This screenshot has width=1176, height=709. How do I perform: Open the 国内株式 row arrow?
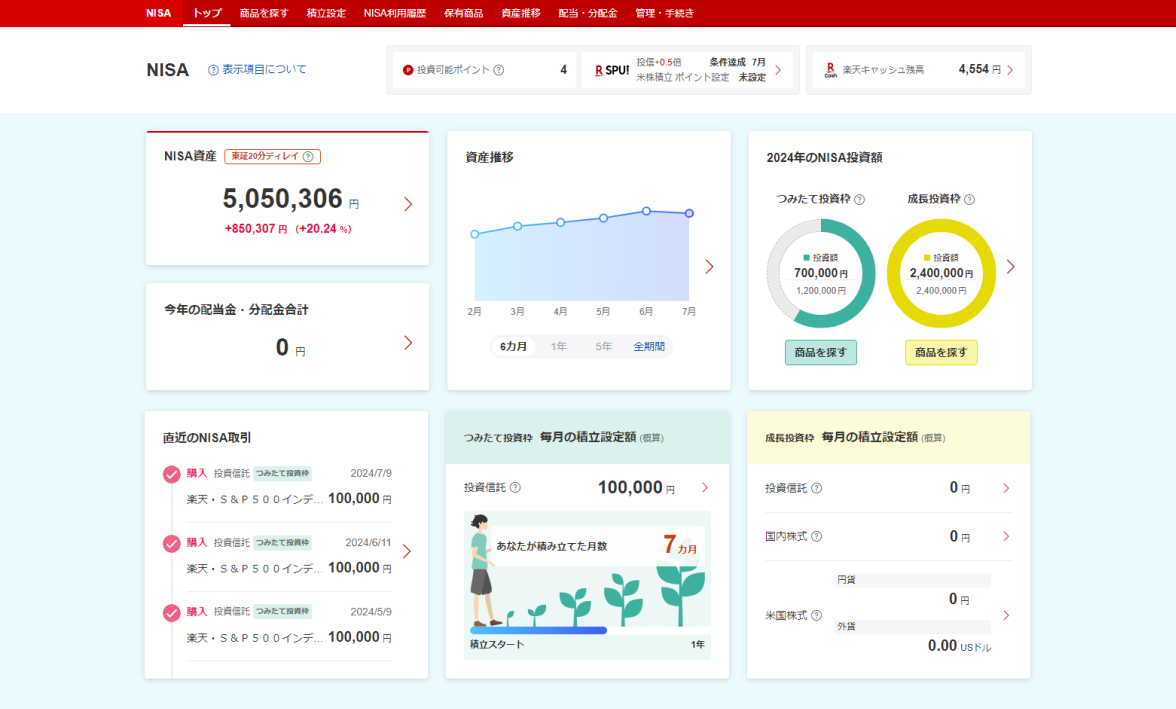point(1006,536)
